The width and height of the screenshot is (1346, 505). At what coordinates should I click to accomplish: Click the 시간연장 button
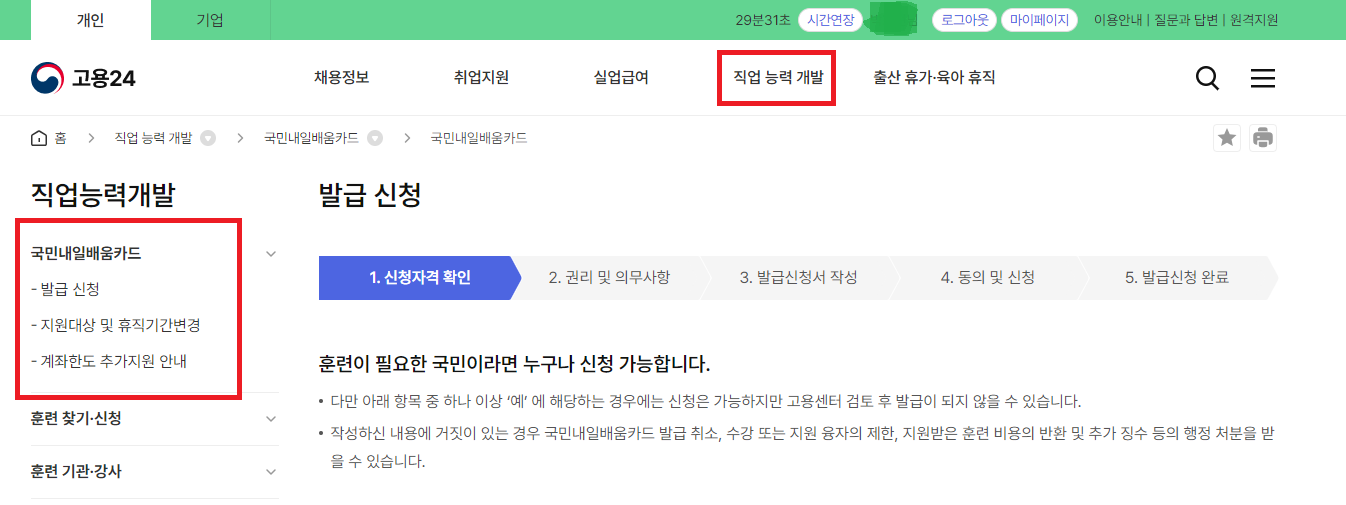click(x=830, y=20)
